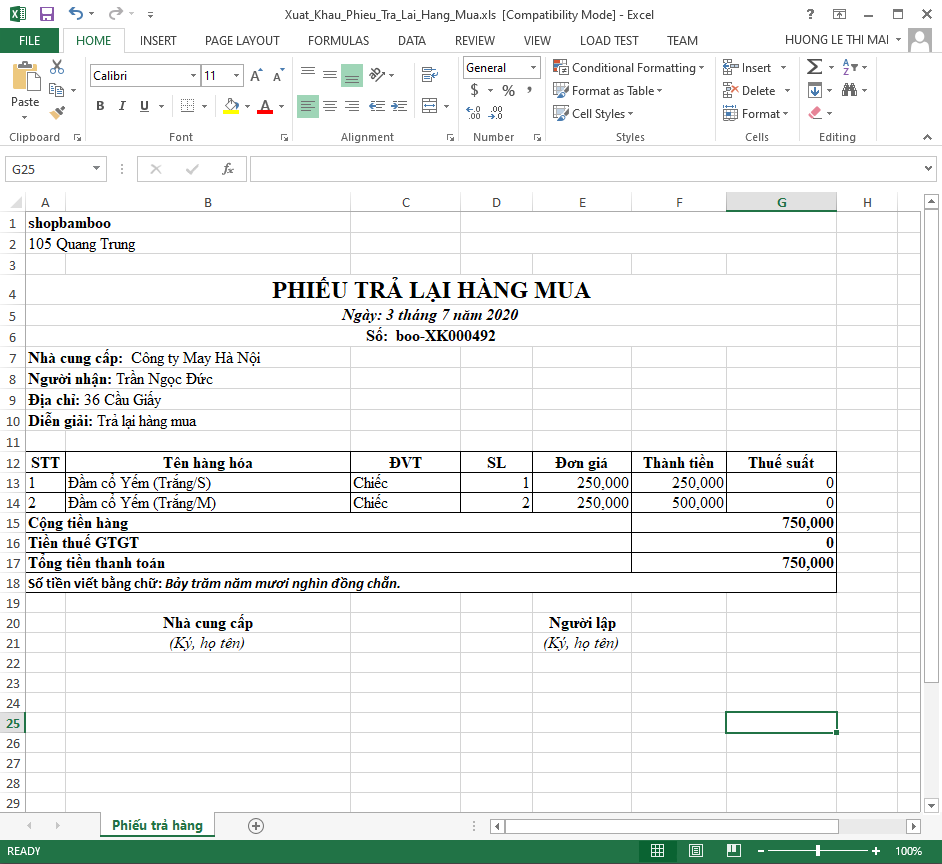Switch to the FORMULAS tab
The height and width of the screenshot is (864, 942).
coord(338,40)
